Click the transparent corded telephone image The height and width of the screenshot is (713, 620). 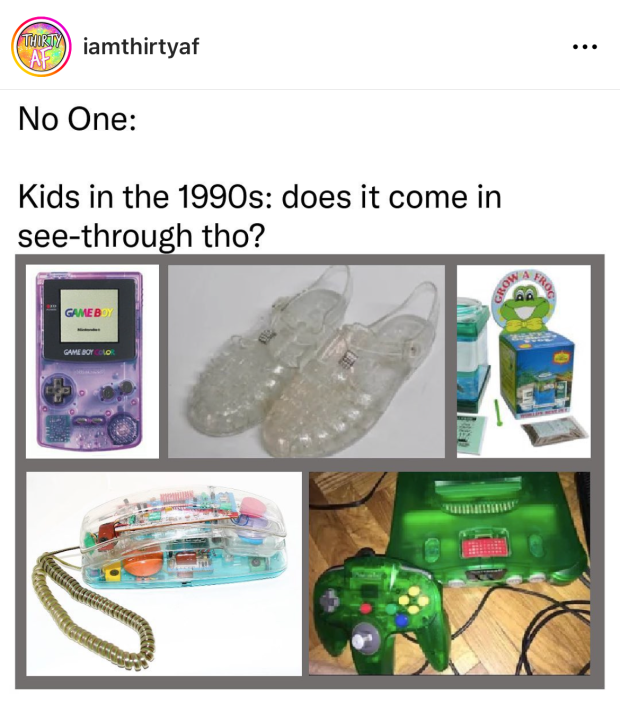click(164, 574)
